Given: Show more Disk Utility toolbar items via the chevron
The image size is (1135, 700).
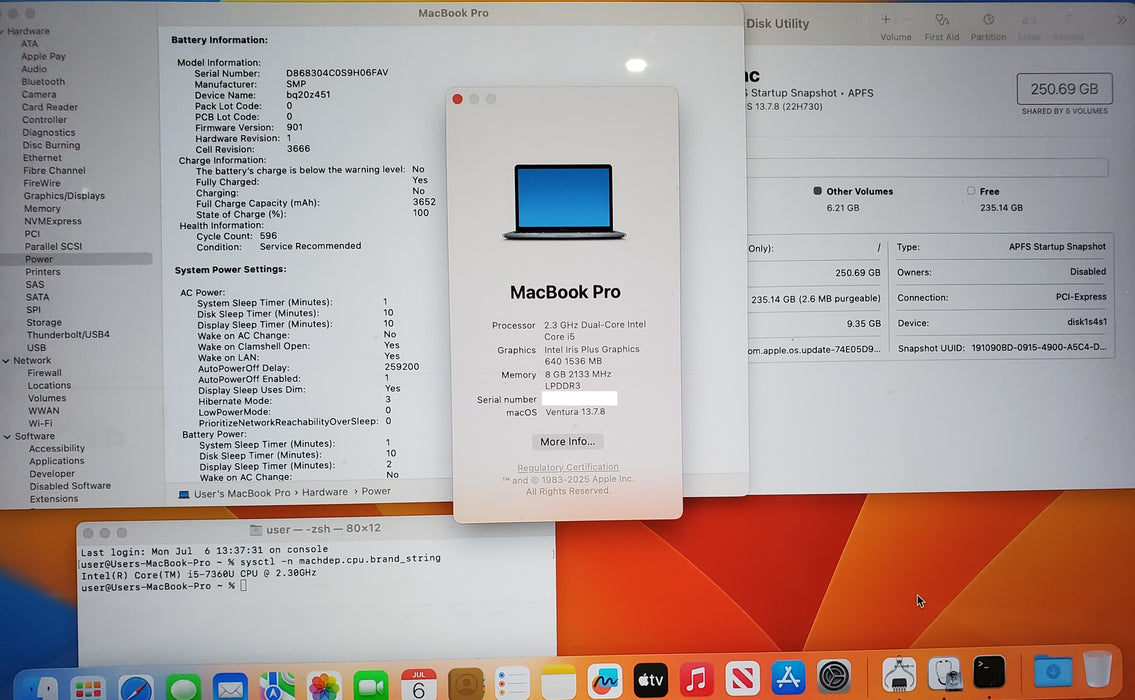Looking at the screenshot, I should click(x=1121, y=20).
